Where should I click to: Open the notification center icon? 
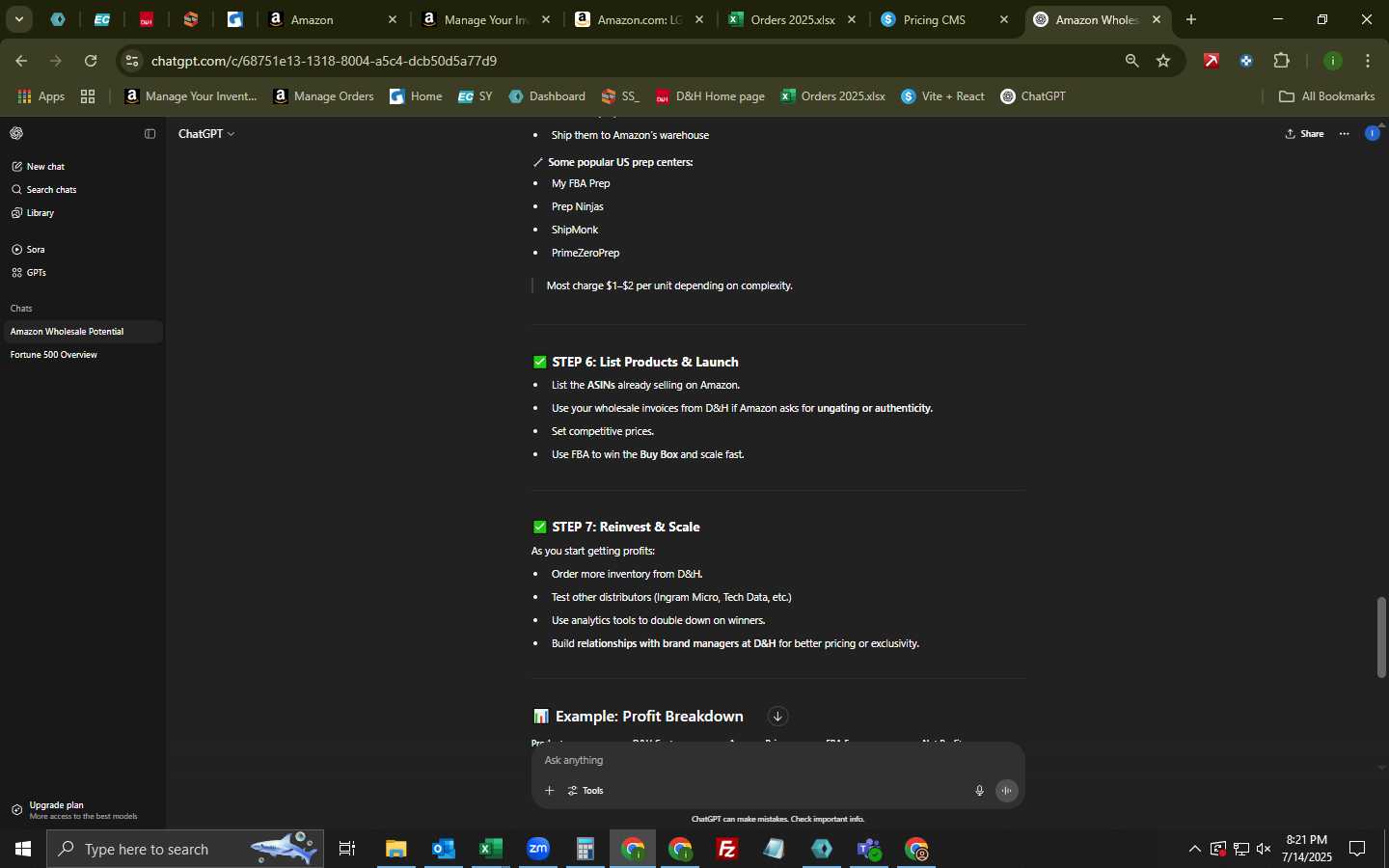(1357, 849)
